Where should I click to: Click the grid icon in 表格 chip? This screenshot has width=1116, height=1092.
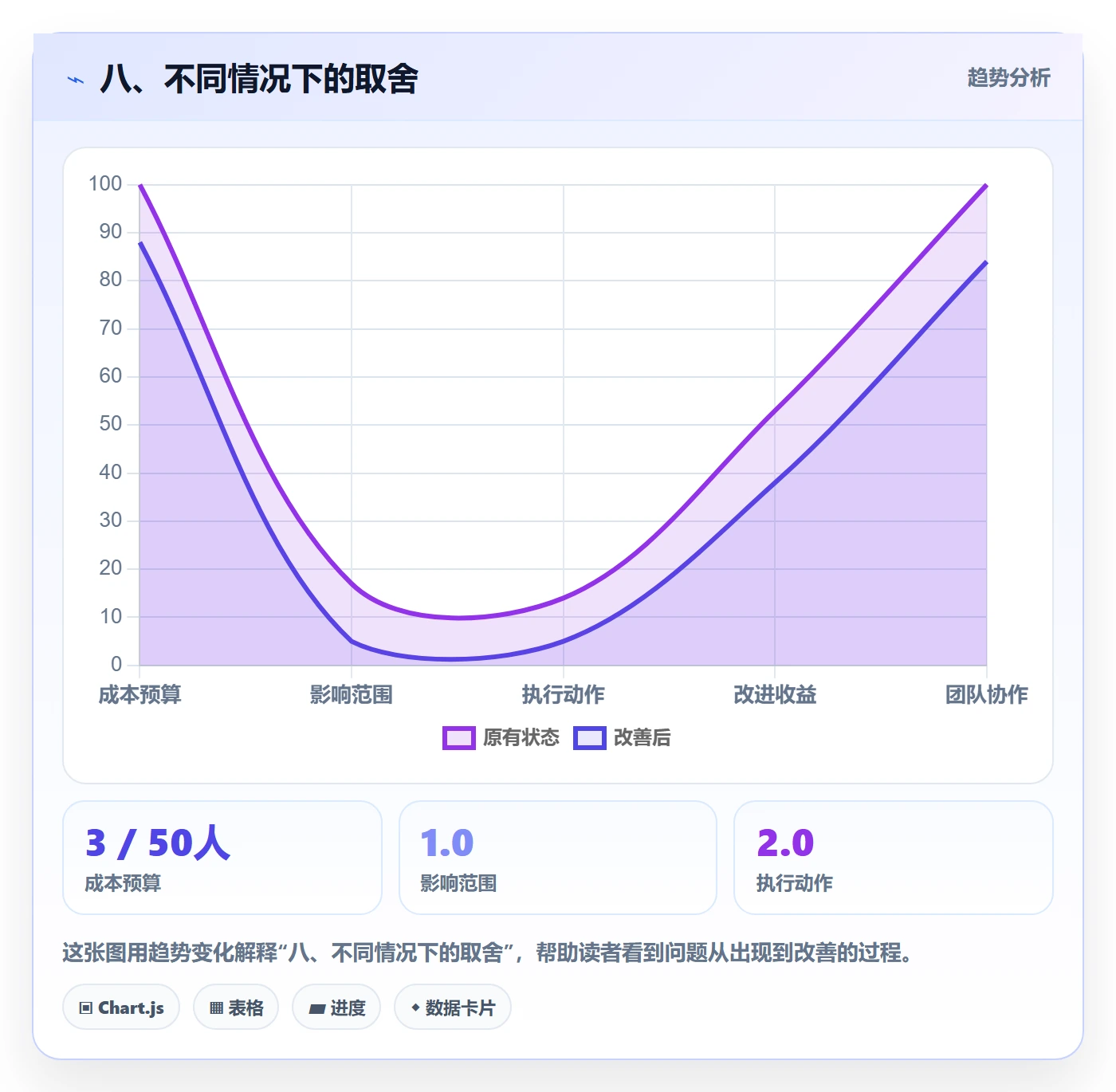coord(216,1008)
